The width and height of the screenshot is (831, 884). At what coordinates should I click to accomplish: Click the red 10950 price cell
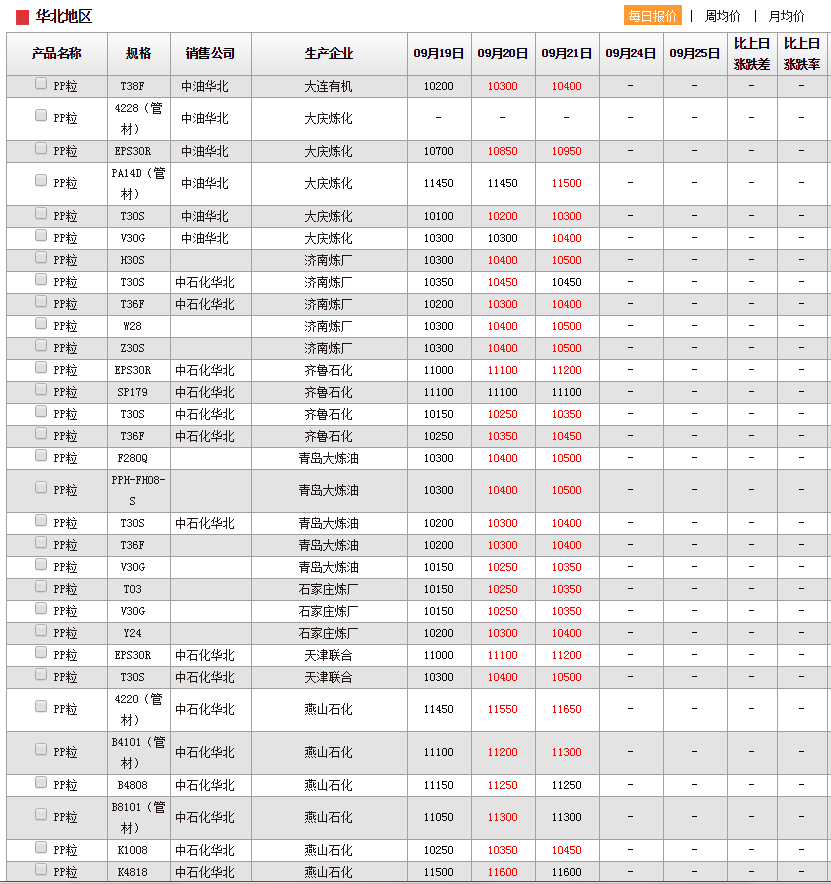(567, 151)
